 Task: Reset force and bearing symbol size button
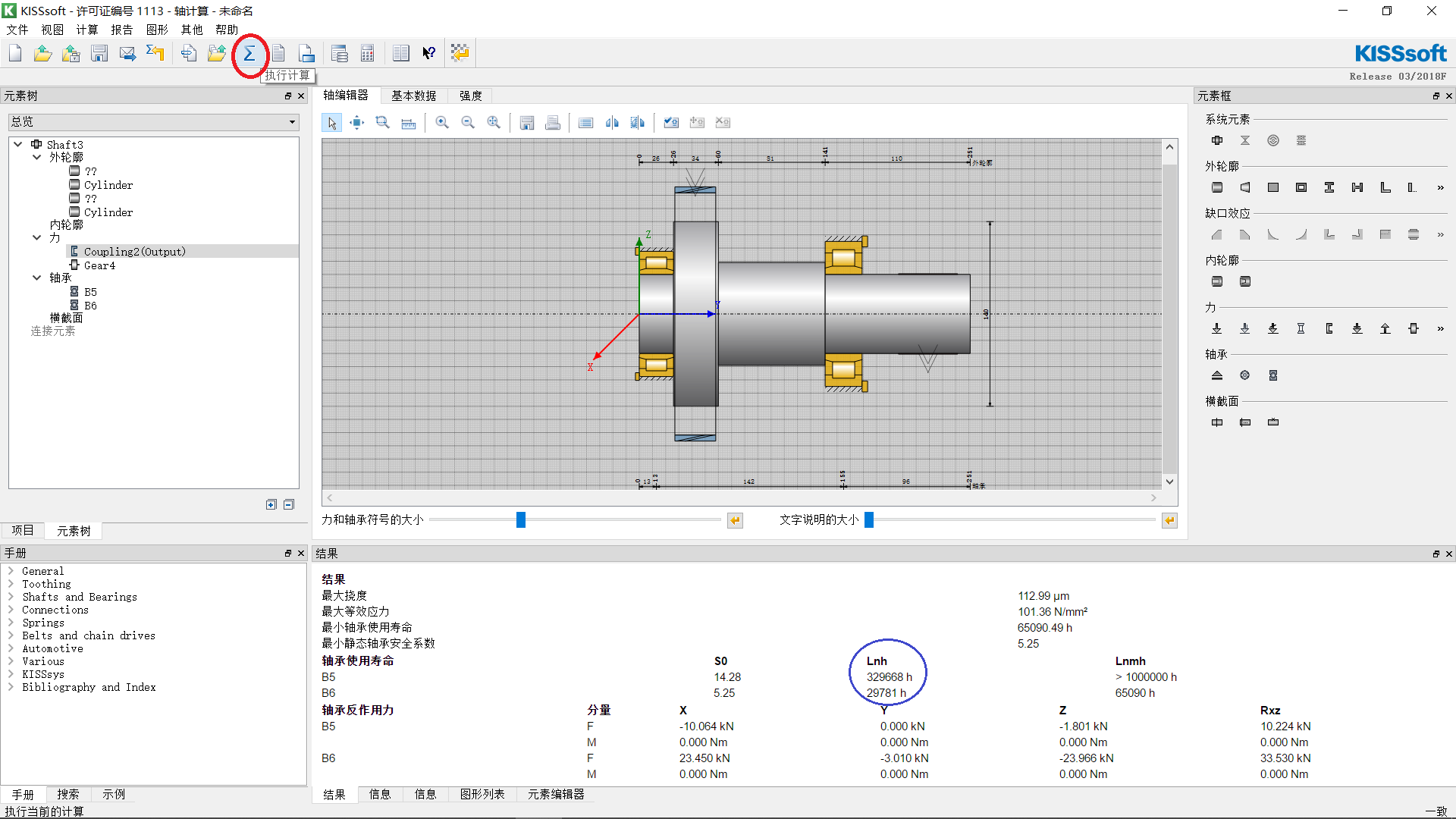735,520
